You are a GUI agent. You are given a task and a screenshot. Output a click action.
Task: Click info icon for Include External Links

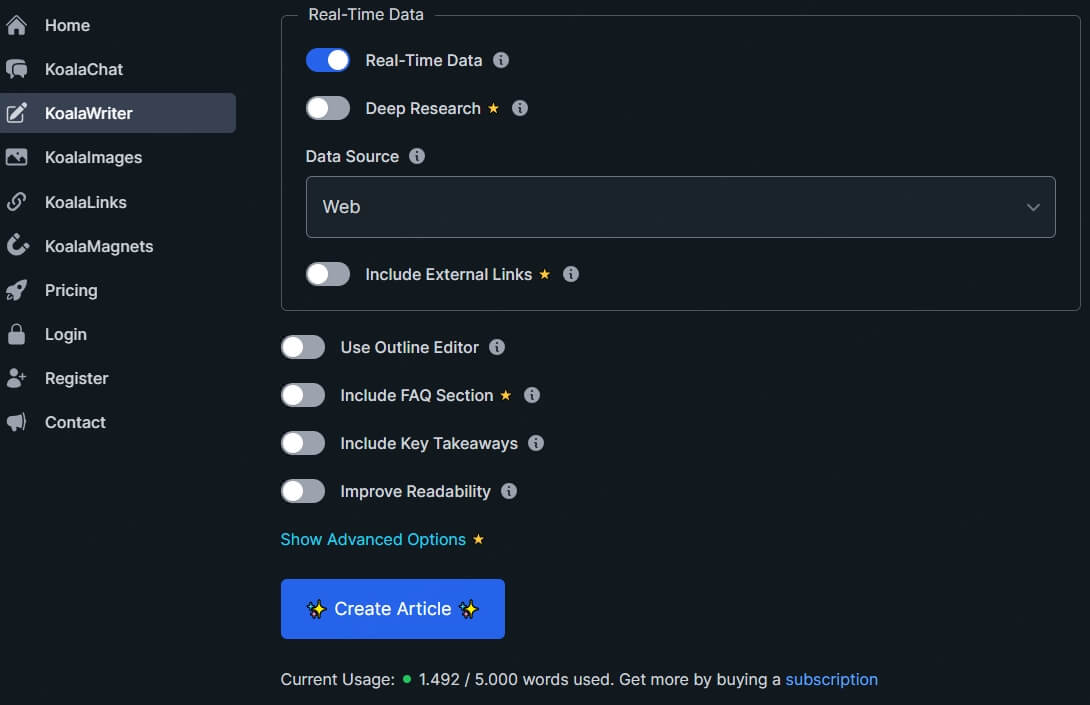pyautogui.click(x=571, y=275)
